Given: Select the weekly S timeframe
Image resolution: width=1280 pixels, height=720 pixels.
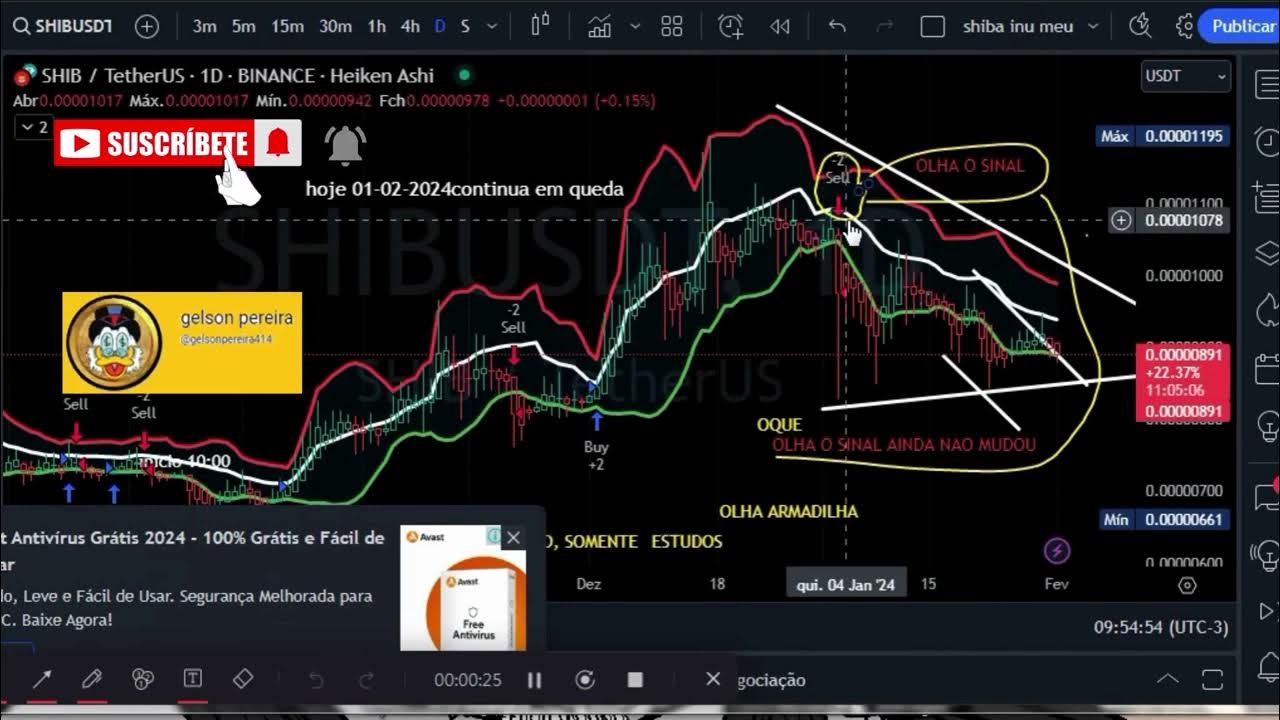Looking at the screenshot, I should point(465,27).
